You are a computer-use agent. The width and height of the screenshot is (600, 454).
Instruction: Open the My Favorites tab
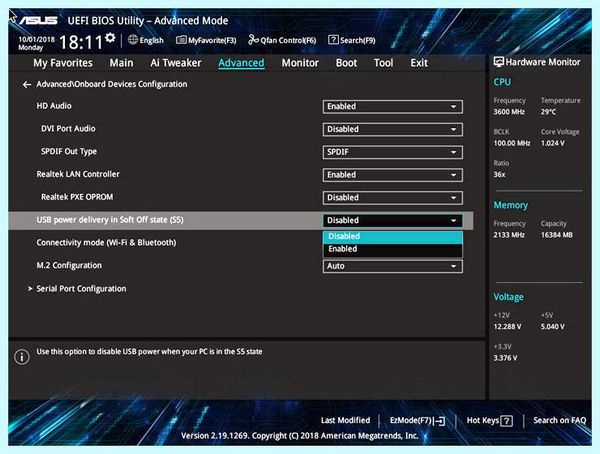point(63,63)
